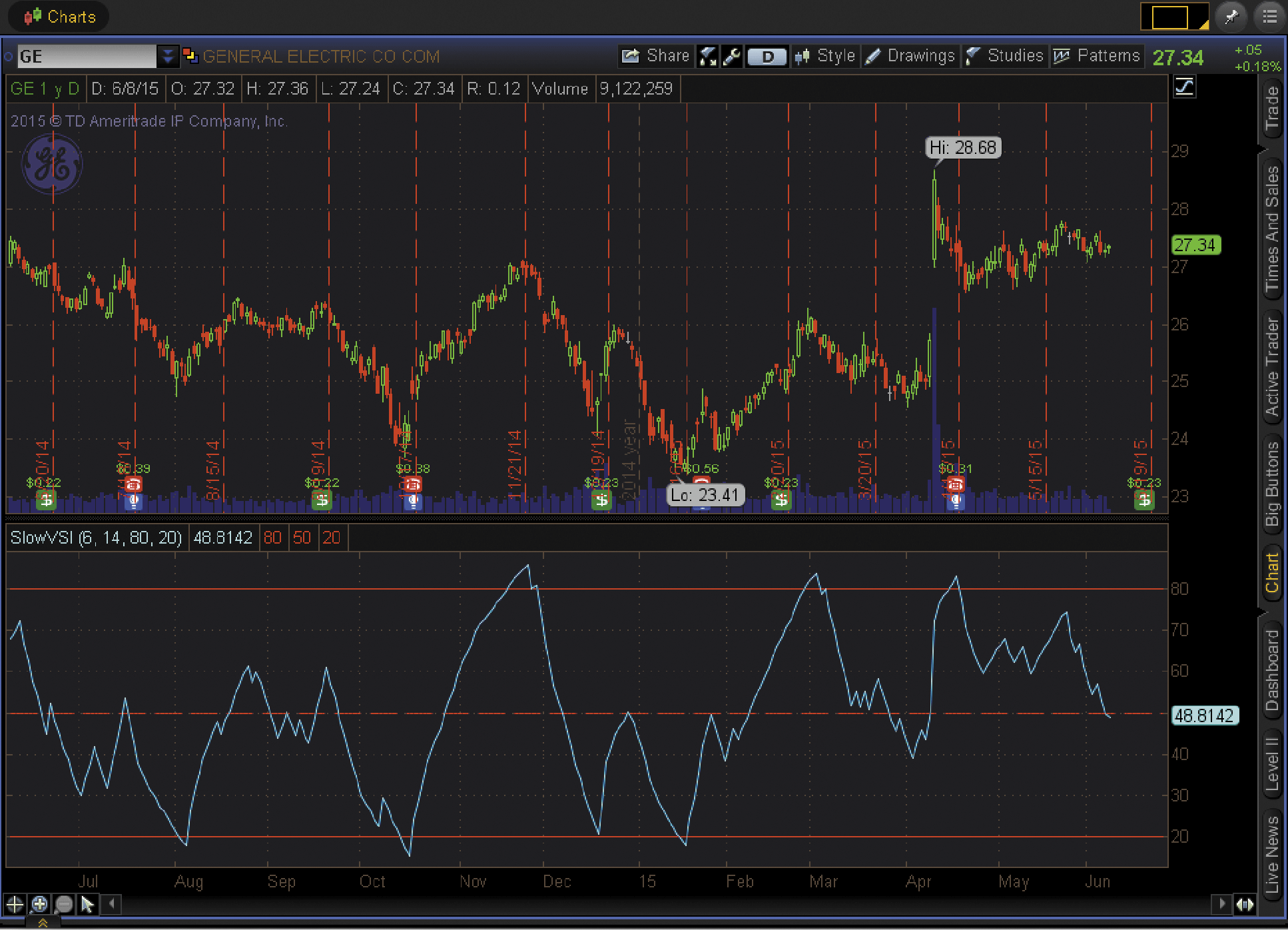This screenshot has width=1288, height=930.
Task: Switch to Times And Sales sidebar tab
Action: point(1272,229)
